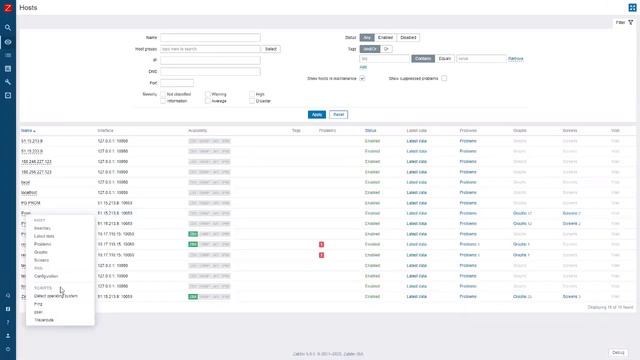Click the Remove tag link
Viewport: 640px width, 360px height.
tap(516, 59)
